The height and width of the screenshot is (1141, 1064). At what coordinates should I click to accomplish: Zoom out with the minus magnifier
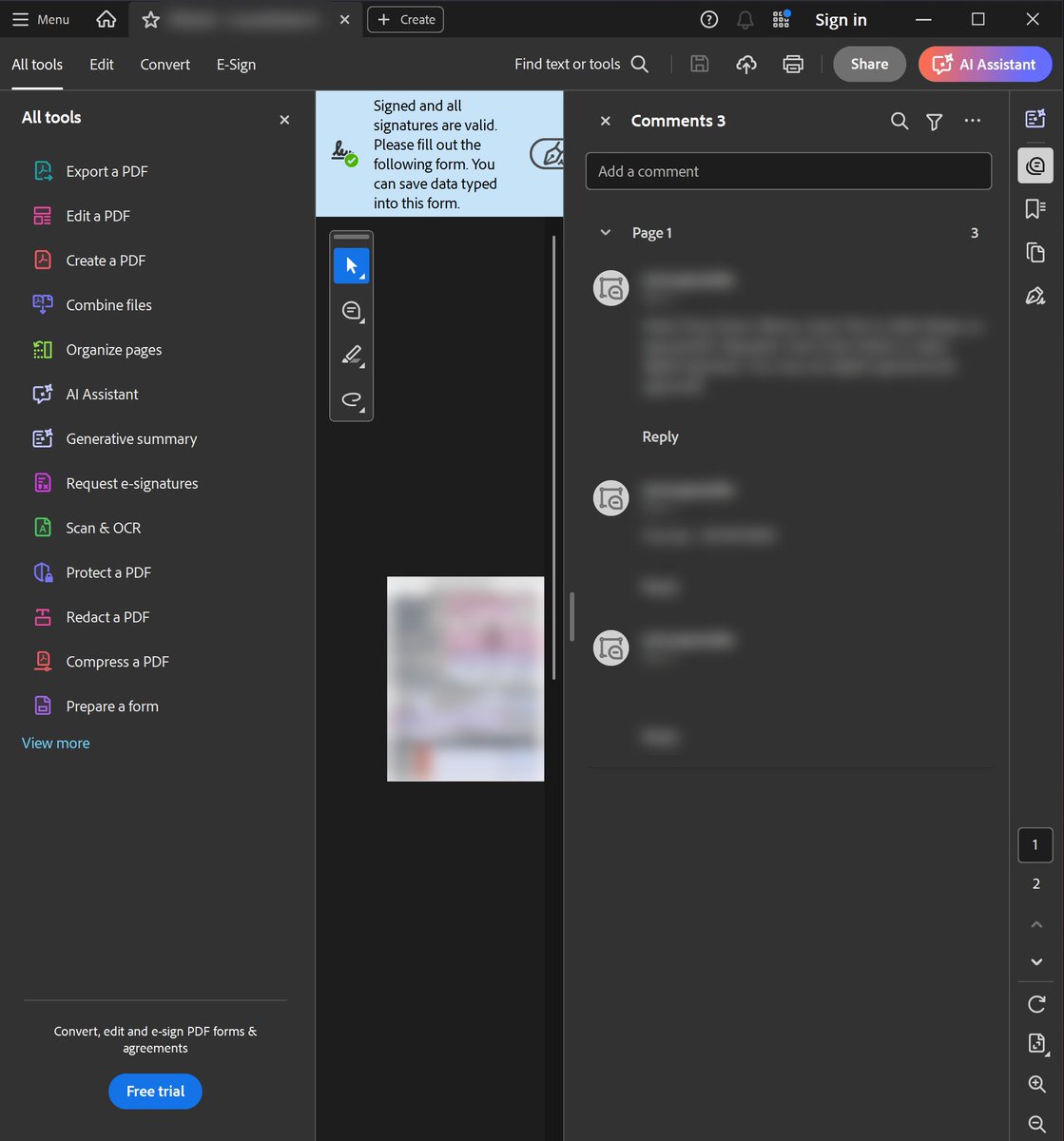tap(1036, 1123)
